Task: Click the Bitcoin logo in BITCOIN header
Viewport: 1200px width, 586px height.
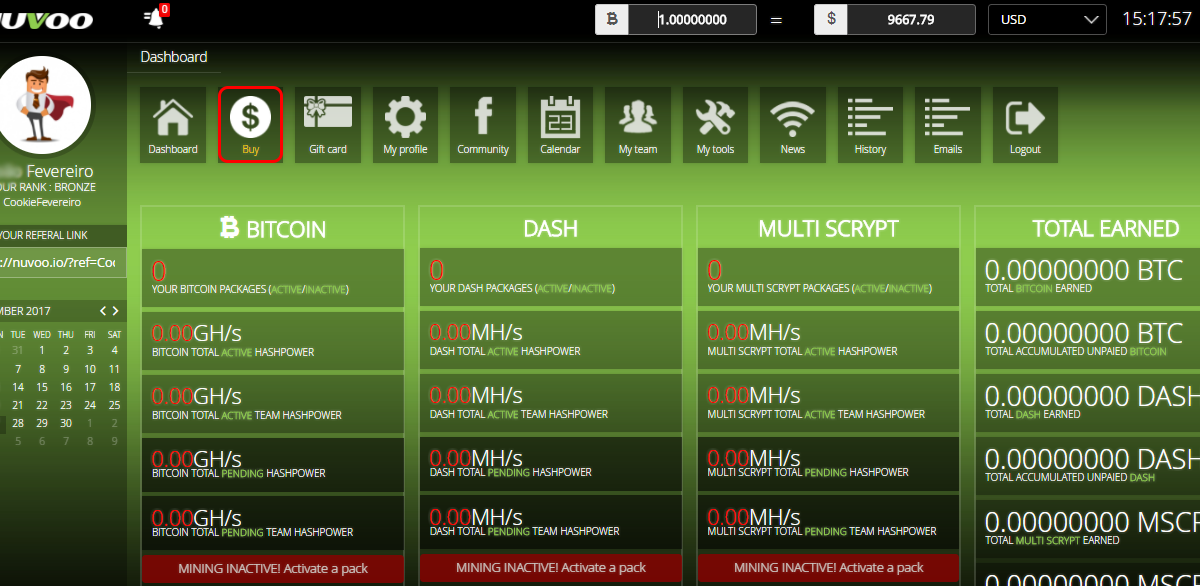Action: [229, 229]
